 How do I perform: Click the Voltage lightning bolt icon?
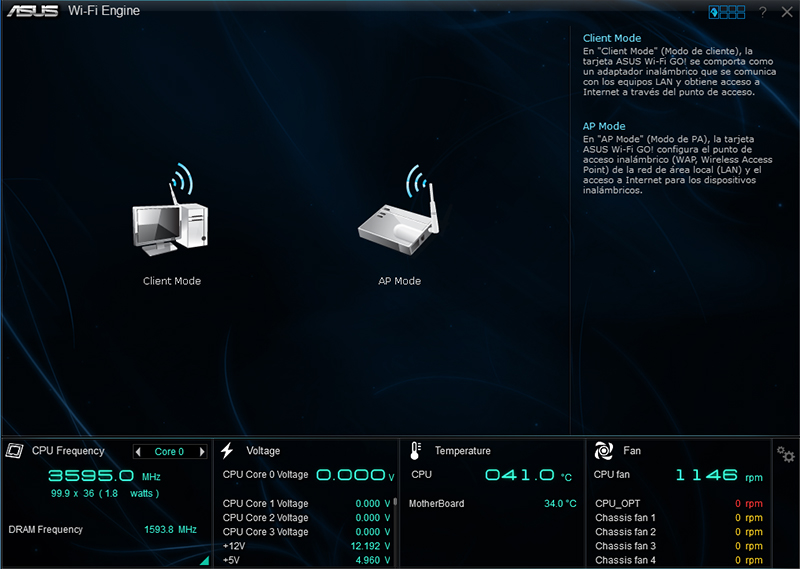point(227,451)
